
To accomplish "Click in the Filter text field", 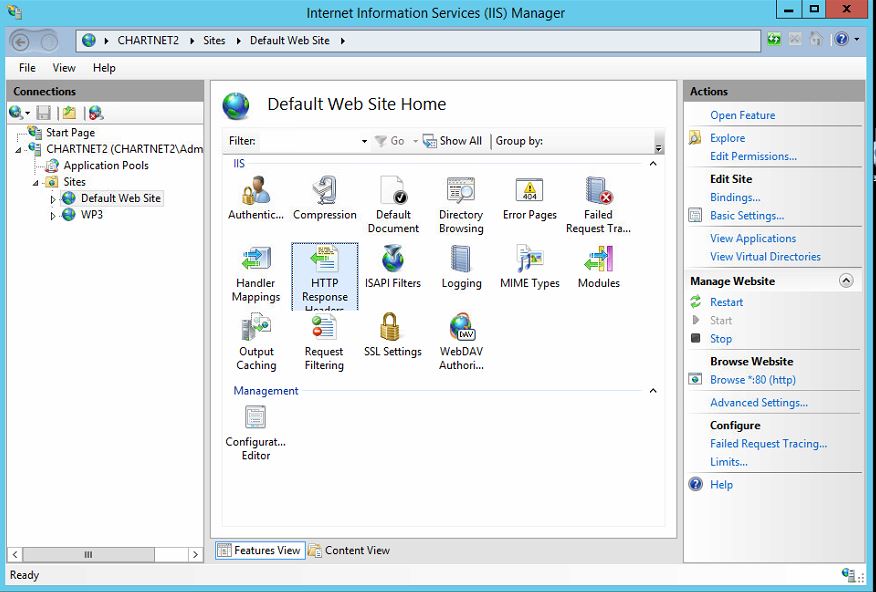I will 309,141.
